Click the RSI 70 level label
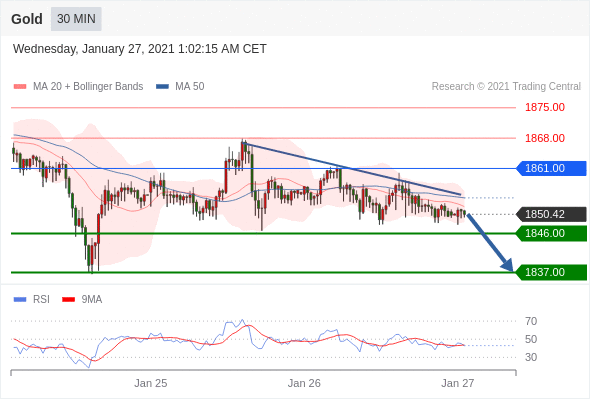This screenshot has height=400, width=590. click(x=531, y=321)
